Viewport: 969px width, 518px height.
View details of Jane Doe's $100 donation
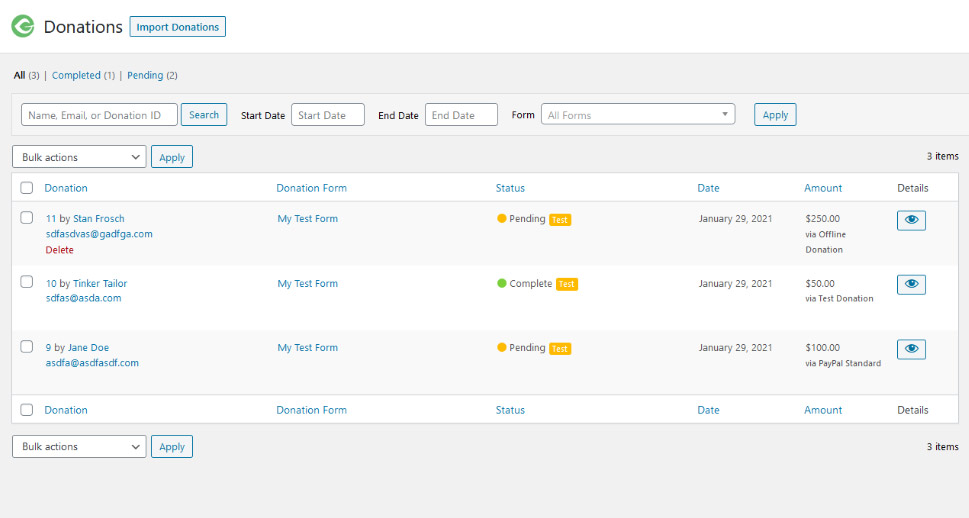point(911,349)
